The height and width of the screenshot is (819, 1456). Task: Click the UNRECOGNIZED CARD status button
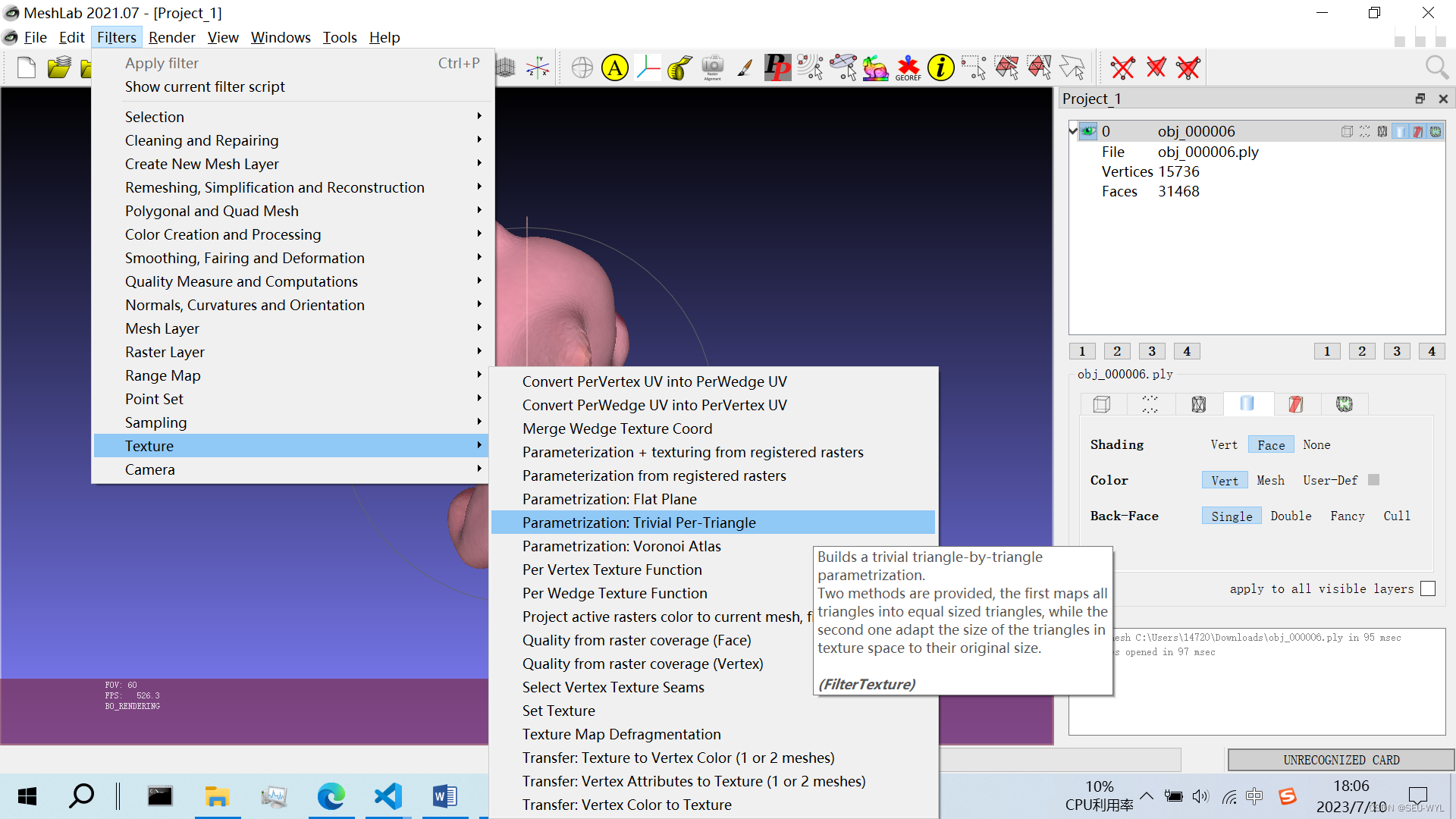1340,760
